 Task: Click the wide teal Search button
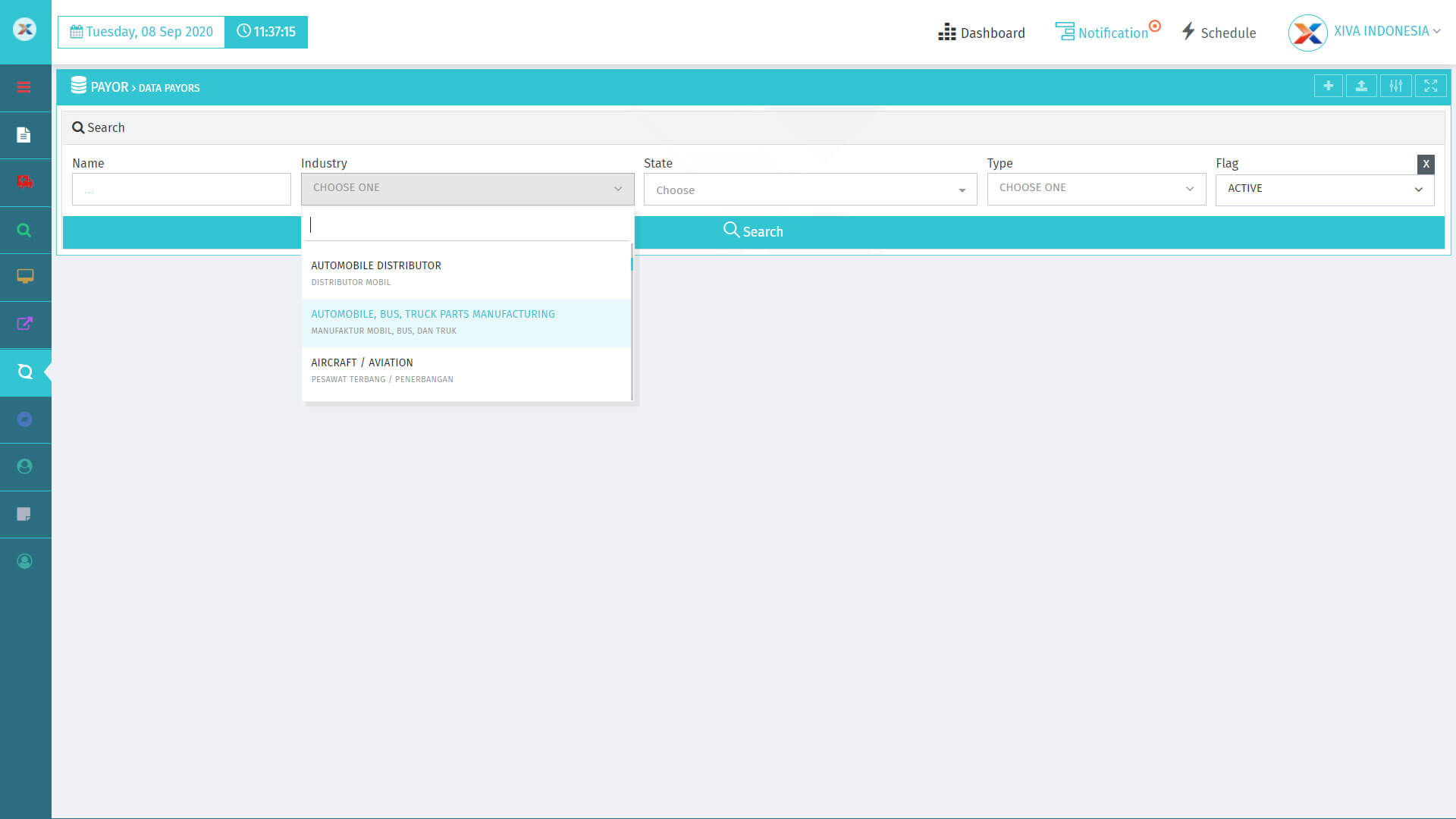coord(753,232)
